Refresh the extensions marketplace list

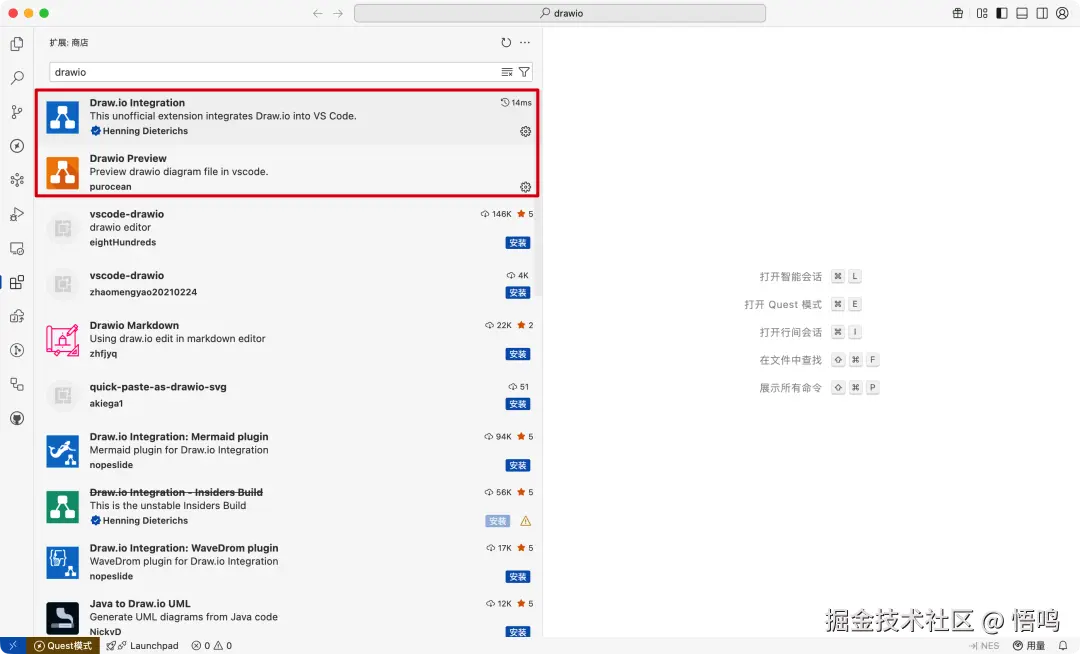coord(506,43)
